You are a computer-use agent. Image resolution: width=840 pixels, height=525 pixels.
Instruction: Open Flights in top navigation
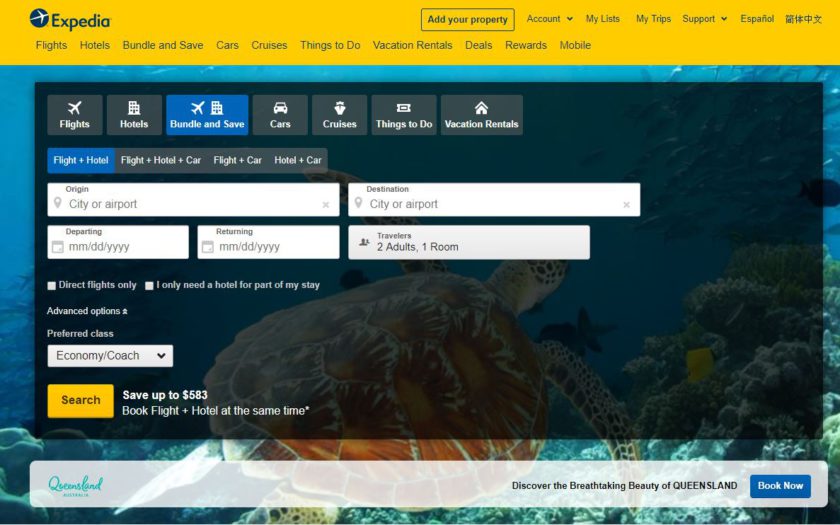(51, 45)
